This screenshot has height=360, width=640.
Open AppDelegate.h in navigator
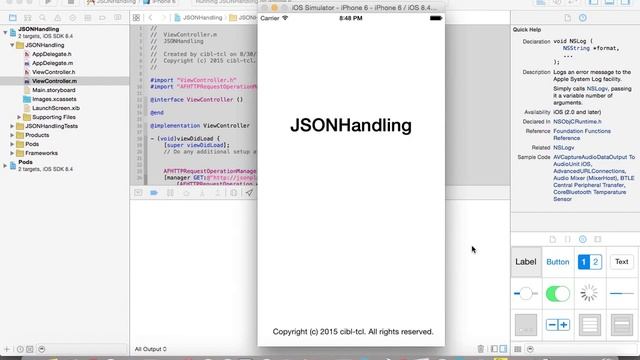tap(51, 54)
